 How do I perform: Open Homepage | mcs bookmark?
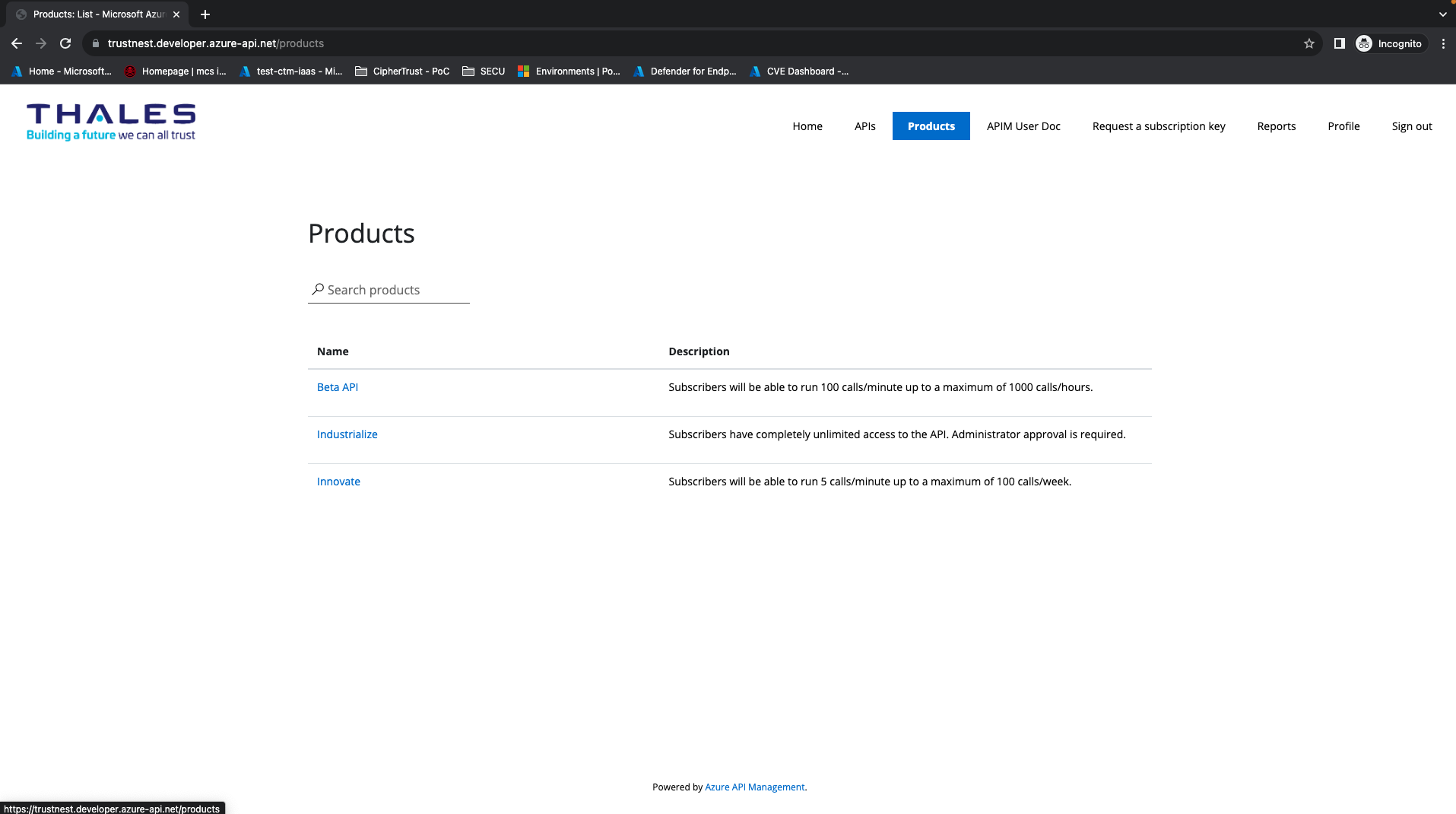(176, 72)
